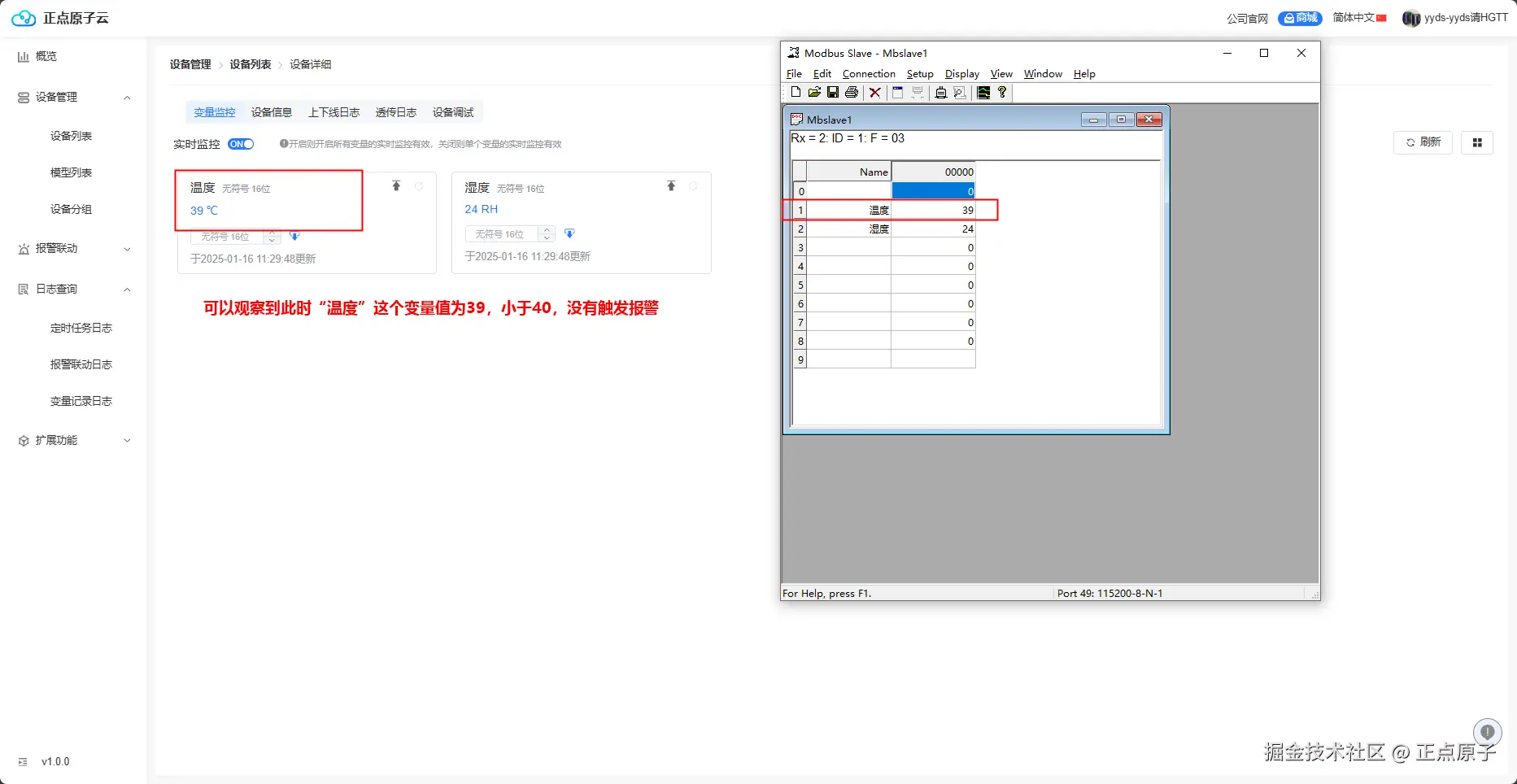The width and height of the screenshot is (1517, 784).
Task: Click New document icon in Modbus Slave toolbar
Action: 796,92
